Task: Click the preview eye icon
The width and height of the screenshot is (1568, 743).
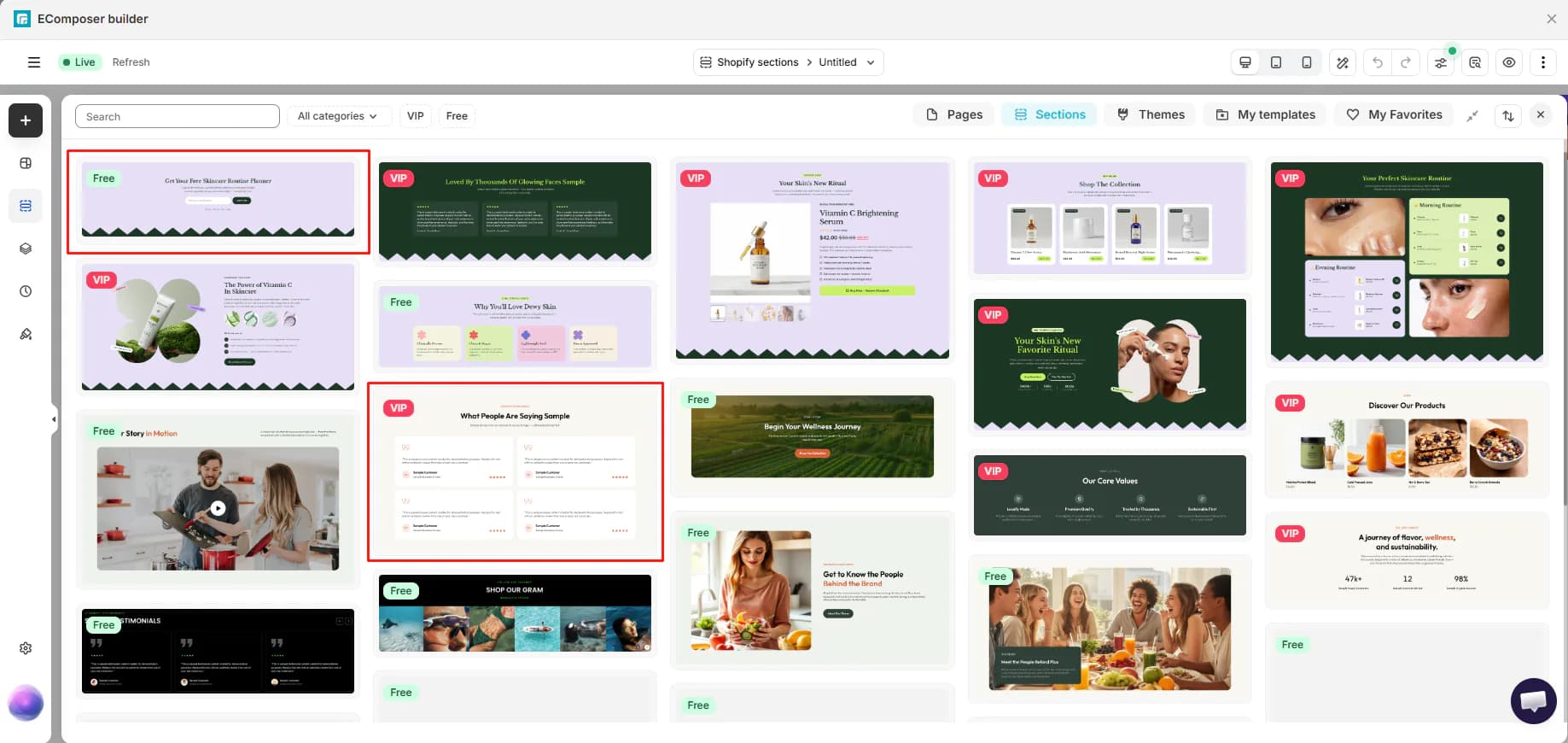Action: click(1509, 62)
